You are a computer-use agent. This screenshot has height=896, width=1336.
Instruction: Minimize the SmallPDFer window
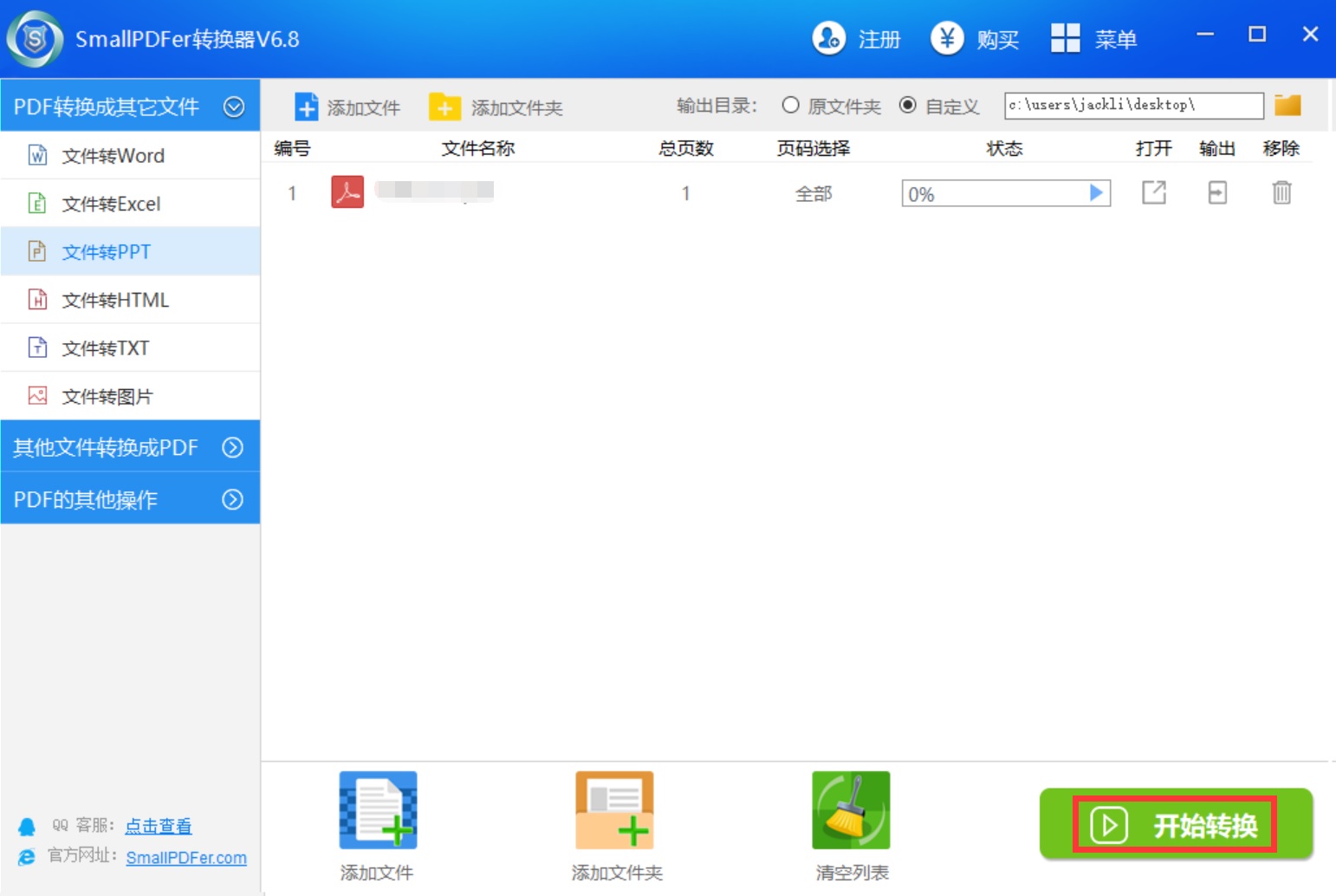[1205, 35]
